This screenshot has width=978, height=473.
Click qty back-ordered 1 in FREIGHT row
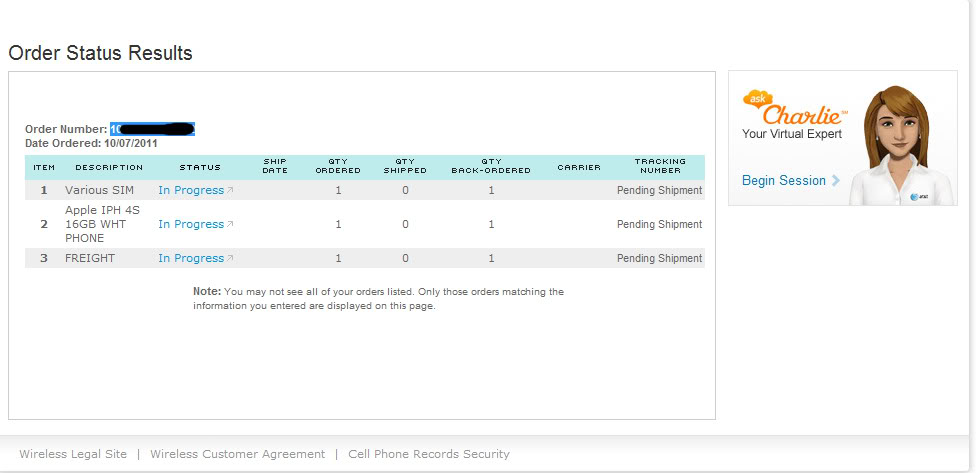(491, 258)
